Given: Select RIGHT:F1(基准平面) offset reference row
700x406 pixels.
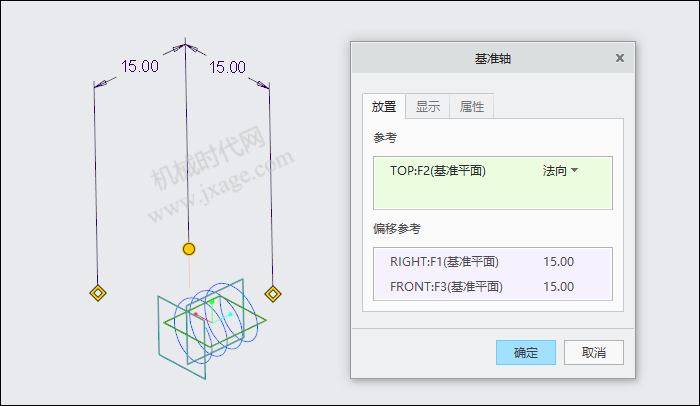Looking at the screenshot, I should pyautogui.click(x=493, y=261).
